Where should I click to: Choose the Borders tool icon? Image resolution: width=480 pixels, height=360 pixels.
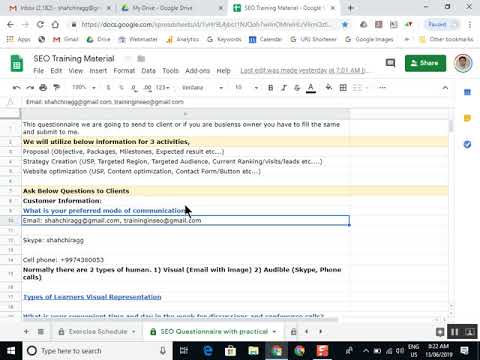click(x=343, y=88)
